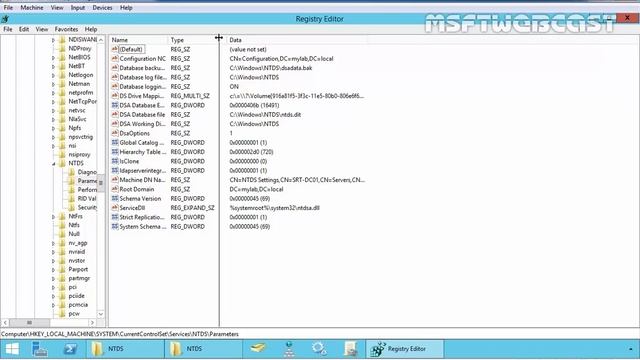
Task: Open the Registry Editor Edit menu
Action: (x=24, y=29)
